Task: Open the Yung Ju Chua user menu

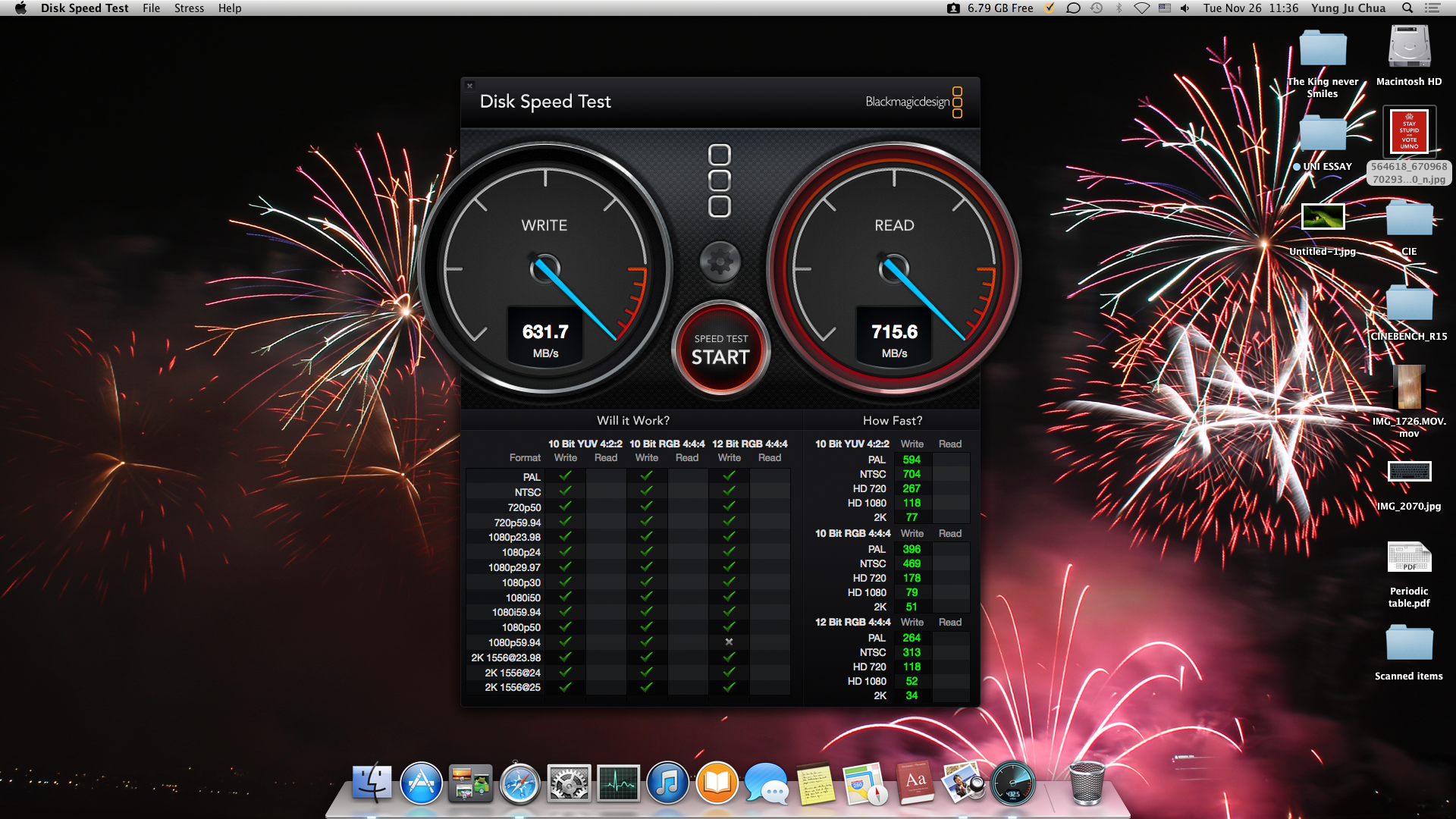Action: point(1348,8)
